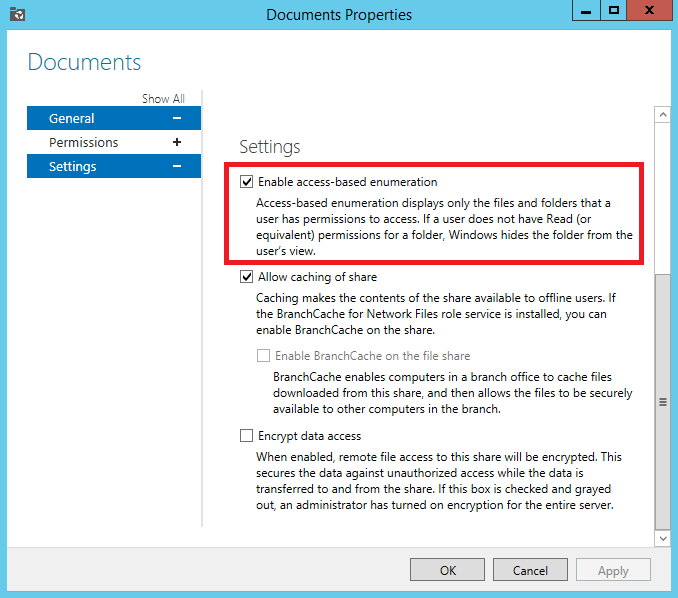
Task: Maximize the Documents Properties window
Action: [614, 11]
